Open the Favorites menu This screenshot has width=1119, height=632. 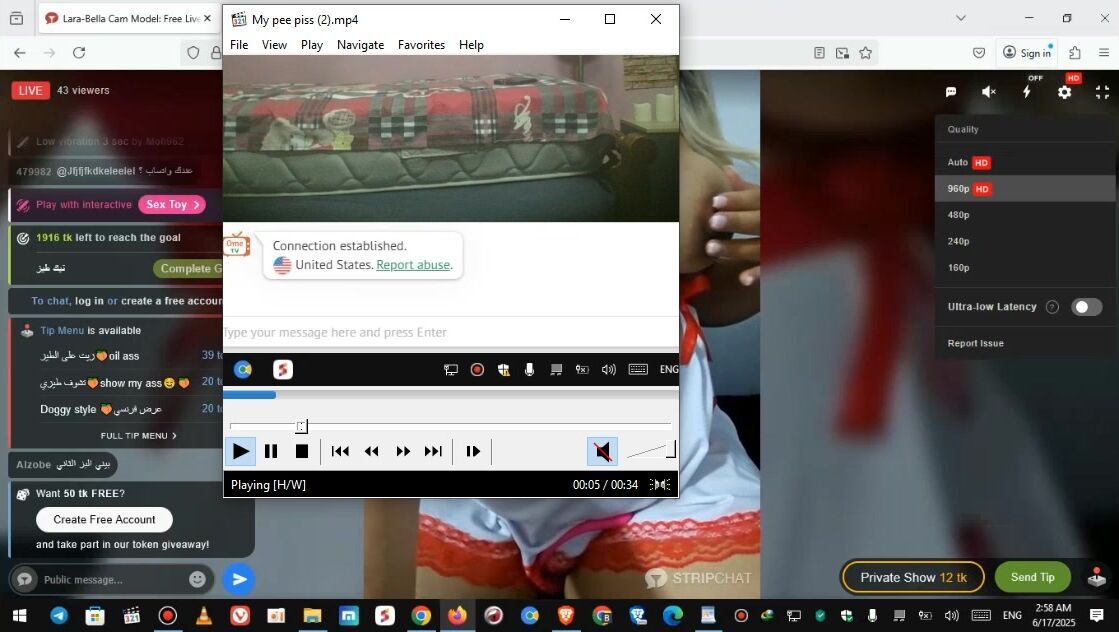pos(421,45)
